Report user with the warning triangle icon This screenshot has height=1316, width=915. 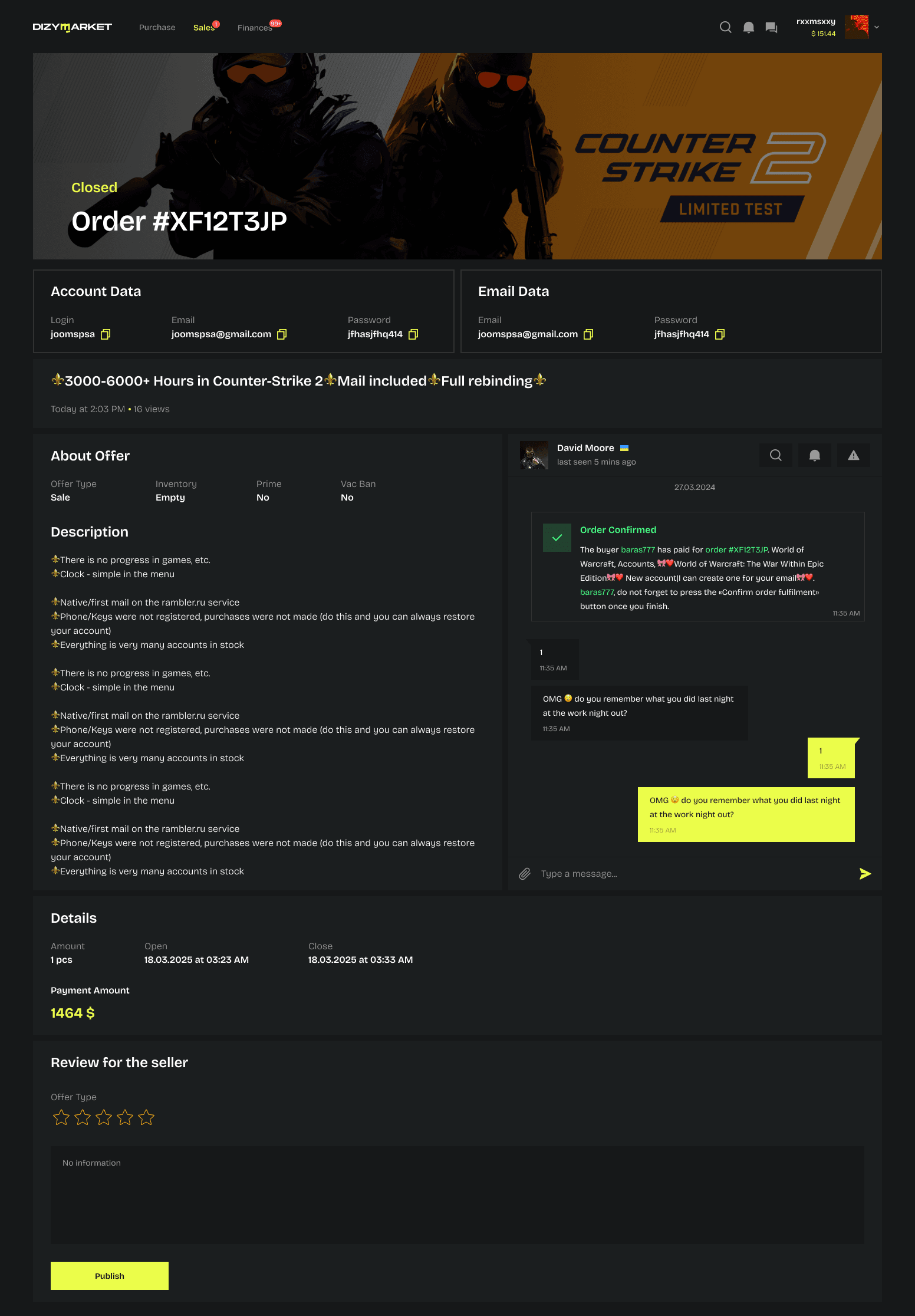tap(854, 455)
